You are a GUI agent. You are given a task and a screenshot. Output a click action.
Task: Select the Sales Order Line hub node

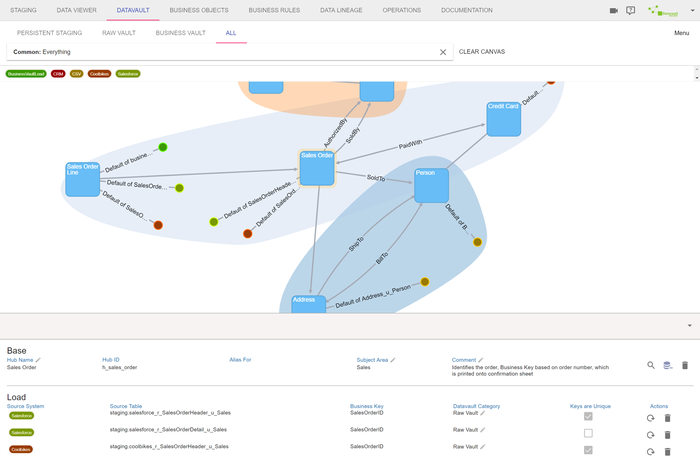click(83, 179)
